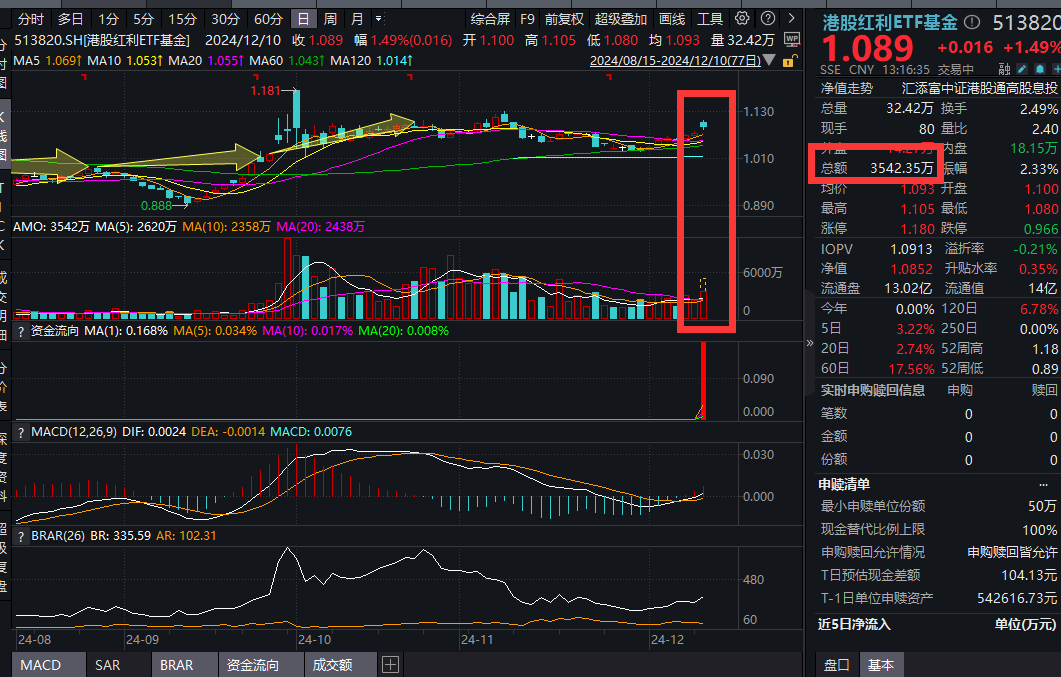Open the period dropdown arrow after 月
This screenshot has width=1061, height=677.
click(x=377, y=19)
